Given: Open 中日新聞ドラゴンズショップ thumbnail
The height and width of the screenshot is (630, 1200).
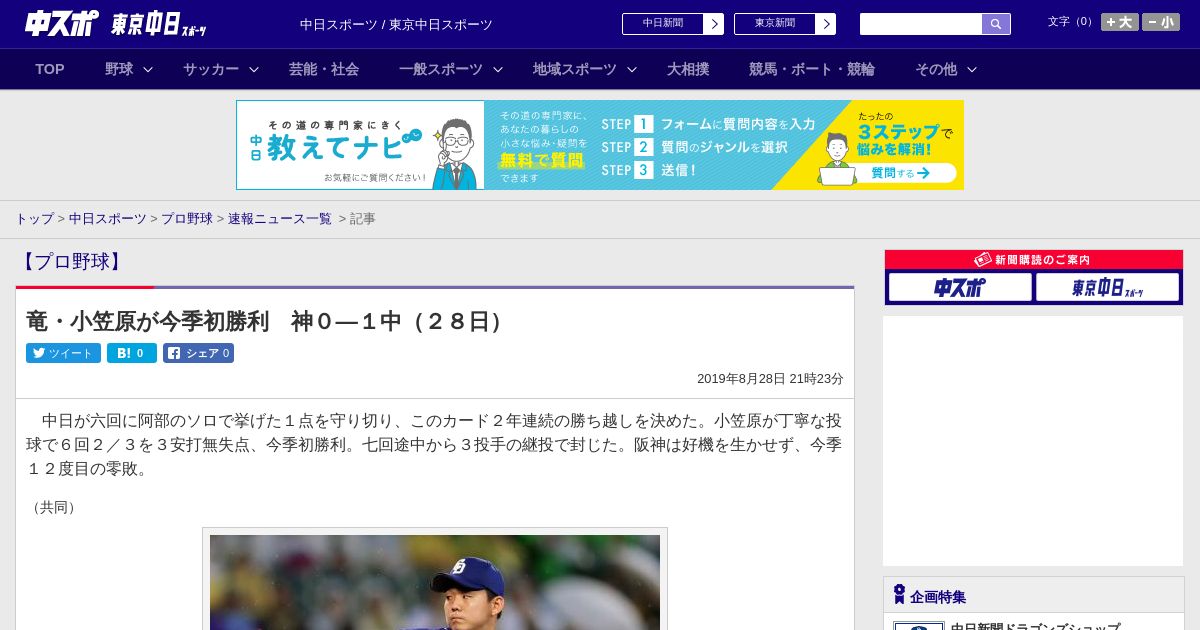Looking at the screenshot, I should [919, 626].
